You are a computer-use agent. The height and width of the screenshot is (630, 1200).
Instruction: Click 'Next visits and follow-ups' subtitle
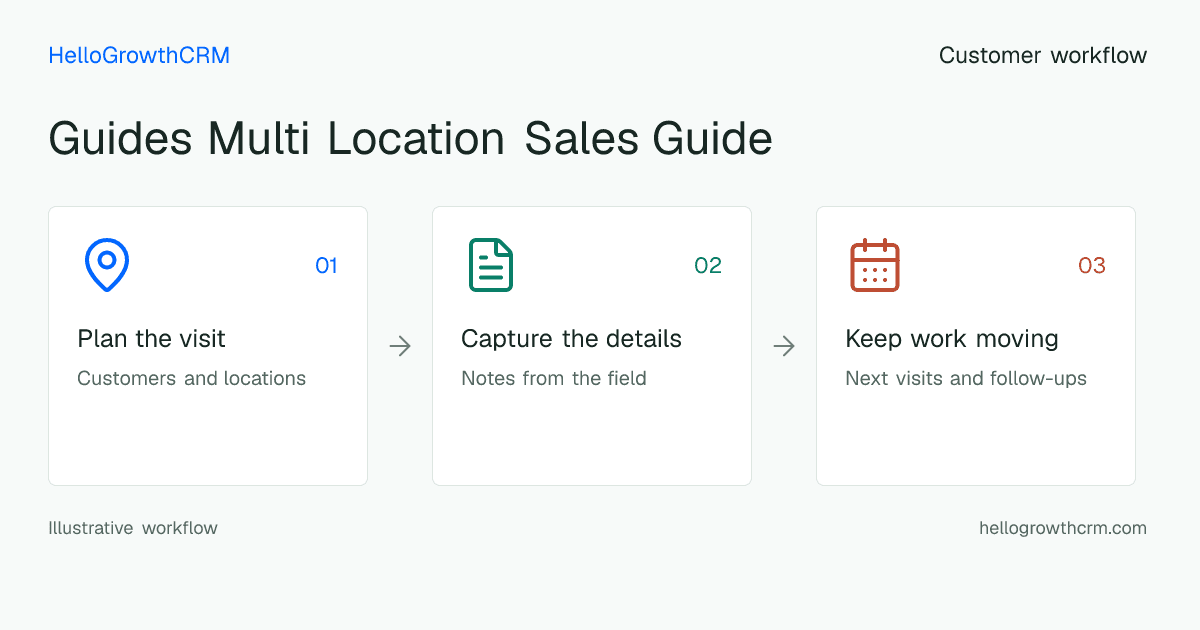coord(966,379)
